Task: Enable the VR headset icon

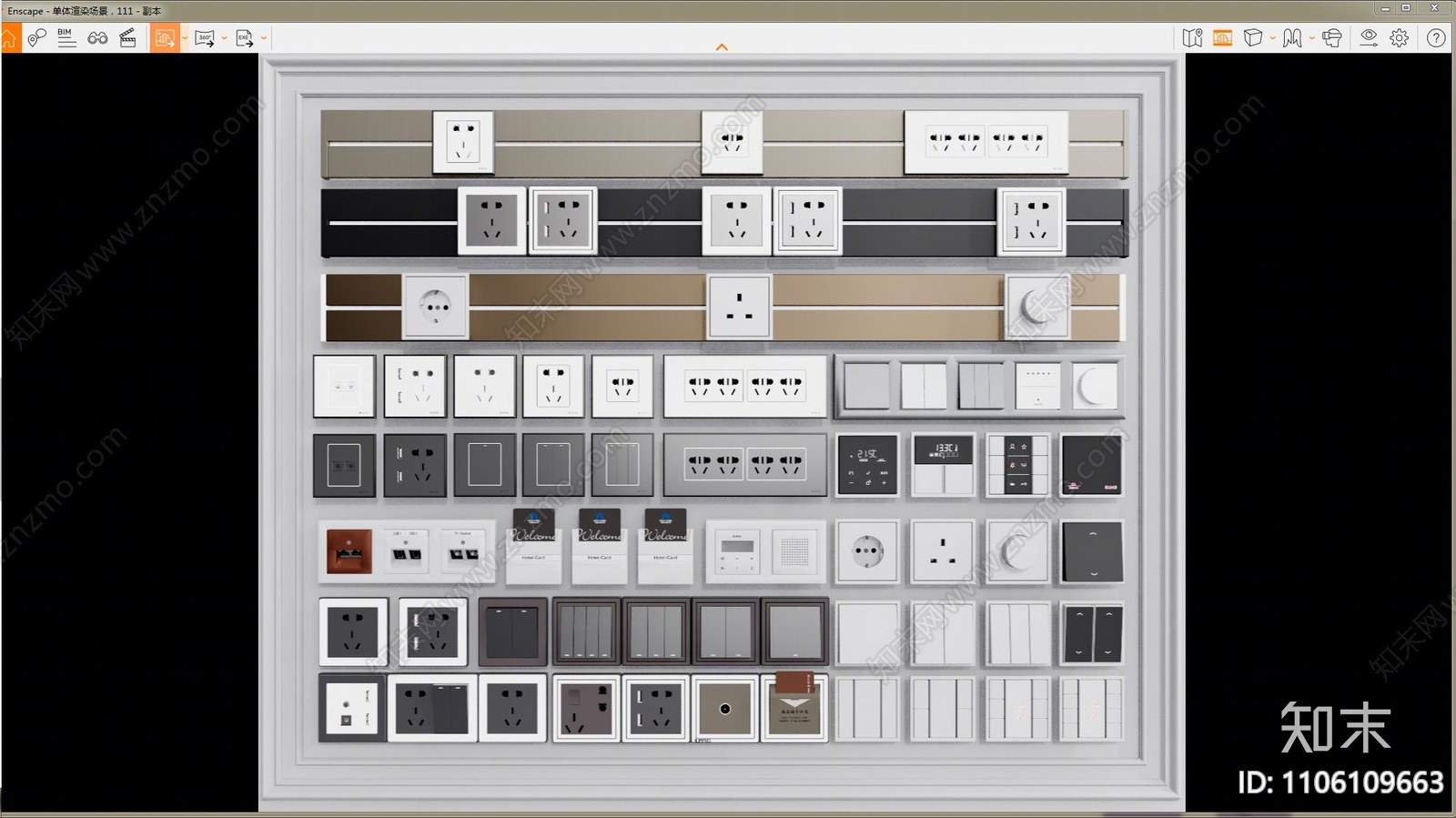Action: [x=1332, y=38]
